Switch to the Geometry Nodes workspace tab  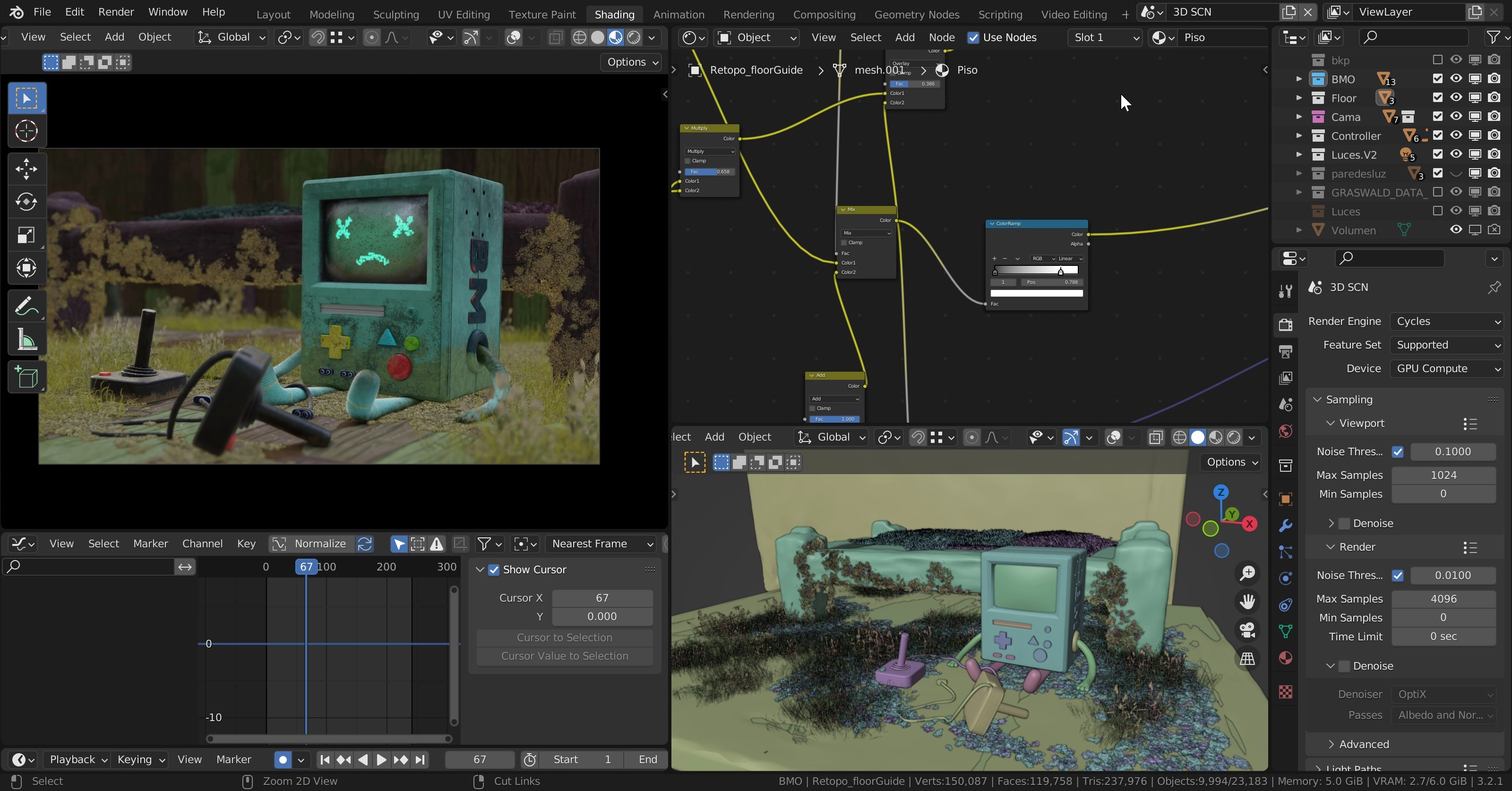tap(916, 14)
